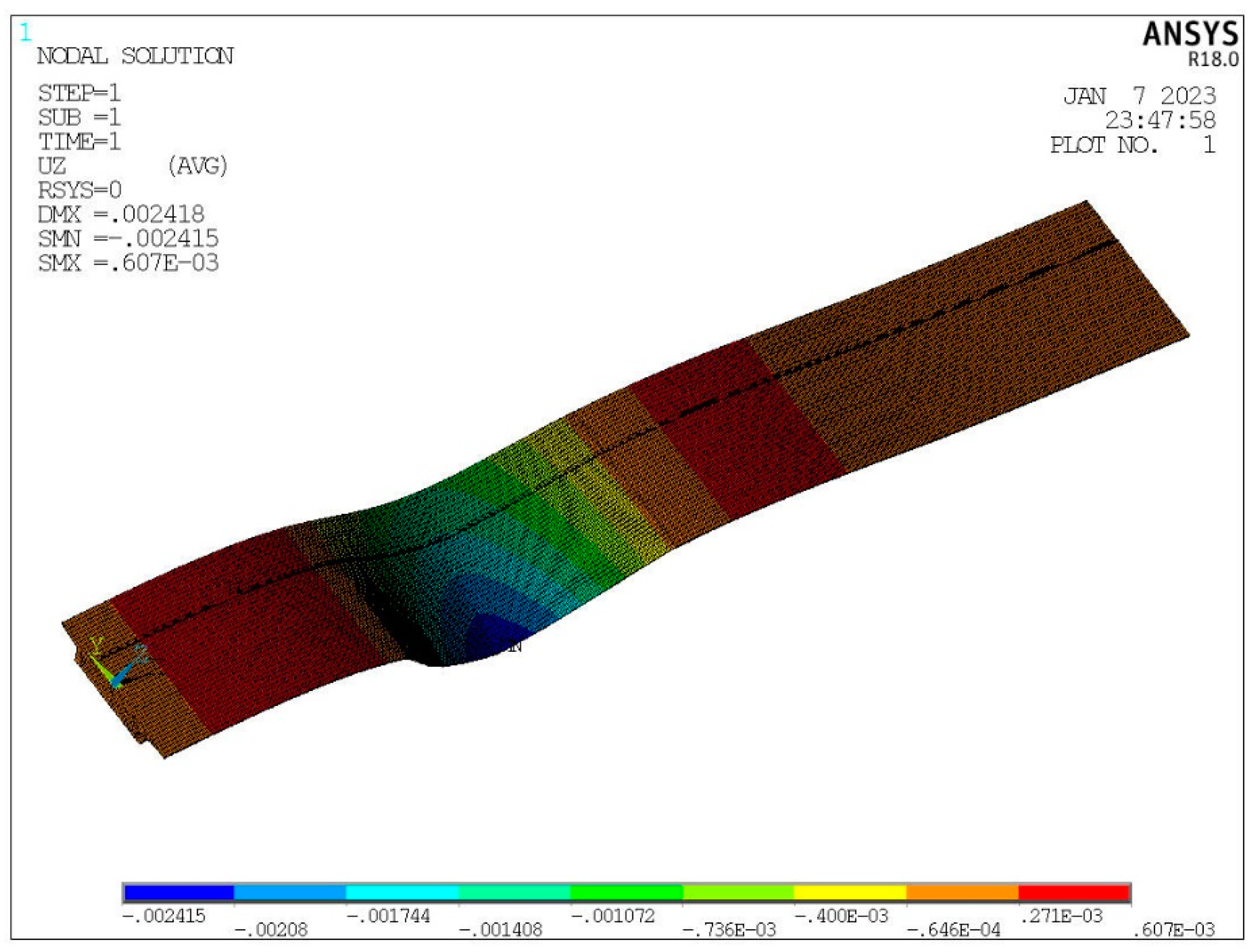The width and height of the screenshot is (1250, 952).
Task: Select the red legend color band
Action: pyautogui.click(x=1074, y=893)
